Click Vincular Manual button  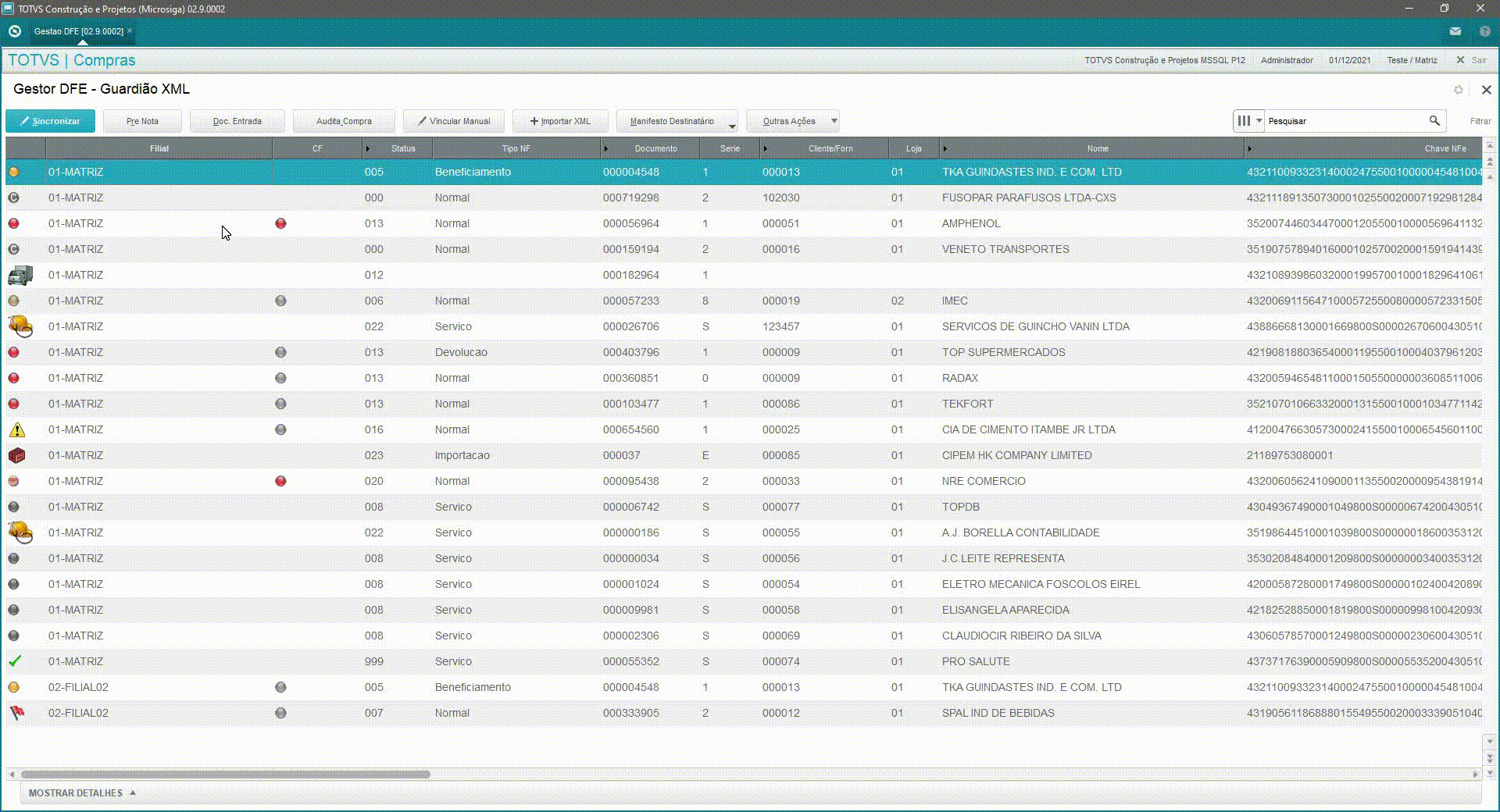point(454,121)
